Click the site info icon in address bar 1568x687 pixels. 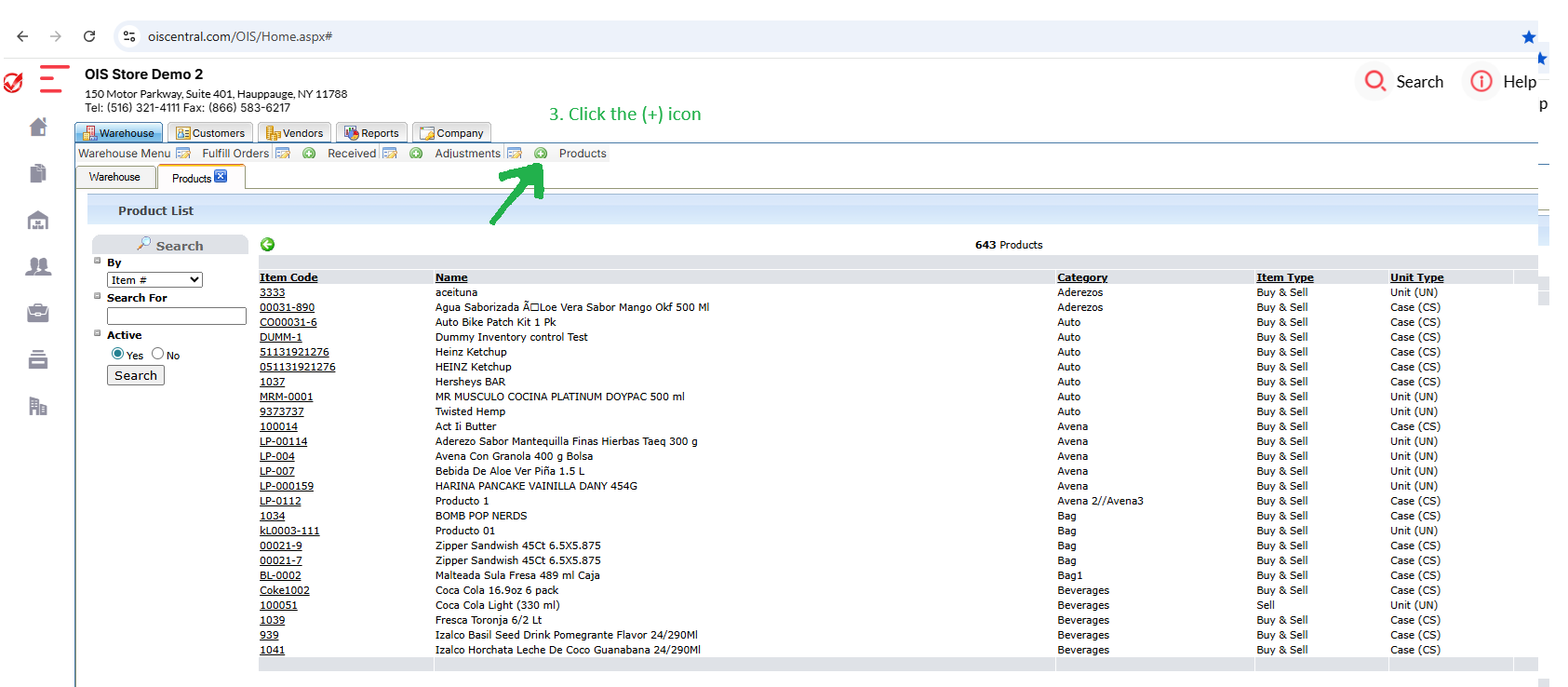[x=129, y=36]
